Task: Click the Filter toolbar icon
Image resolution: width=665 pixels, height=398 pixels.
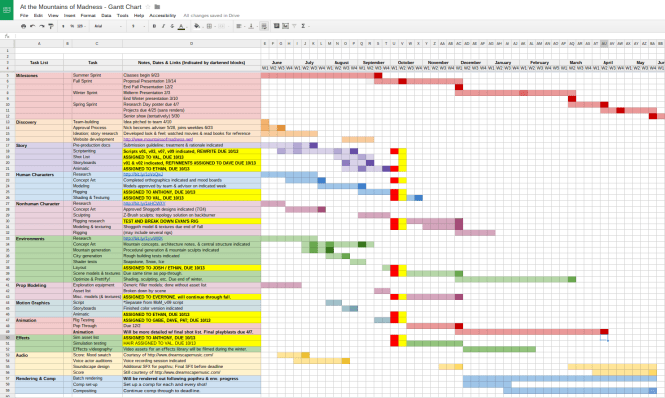Action: (x=294, y=26)
